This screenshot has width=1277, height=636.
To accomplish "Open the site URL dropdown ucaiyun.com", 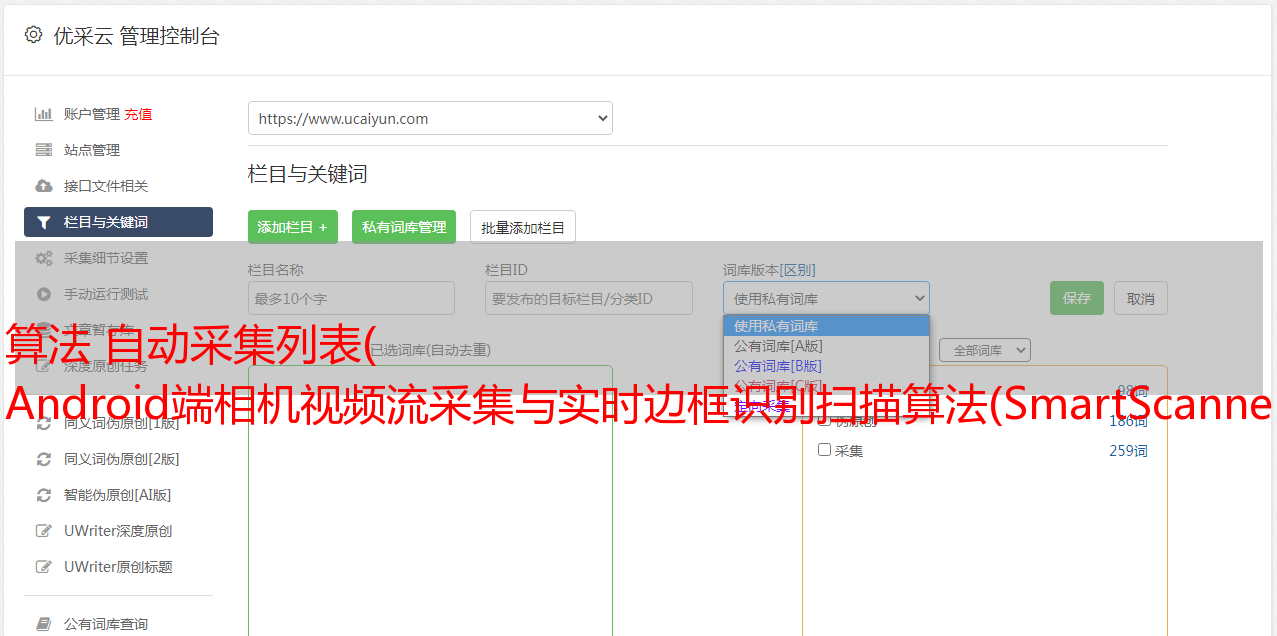I will (x=430, y=118).
